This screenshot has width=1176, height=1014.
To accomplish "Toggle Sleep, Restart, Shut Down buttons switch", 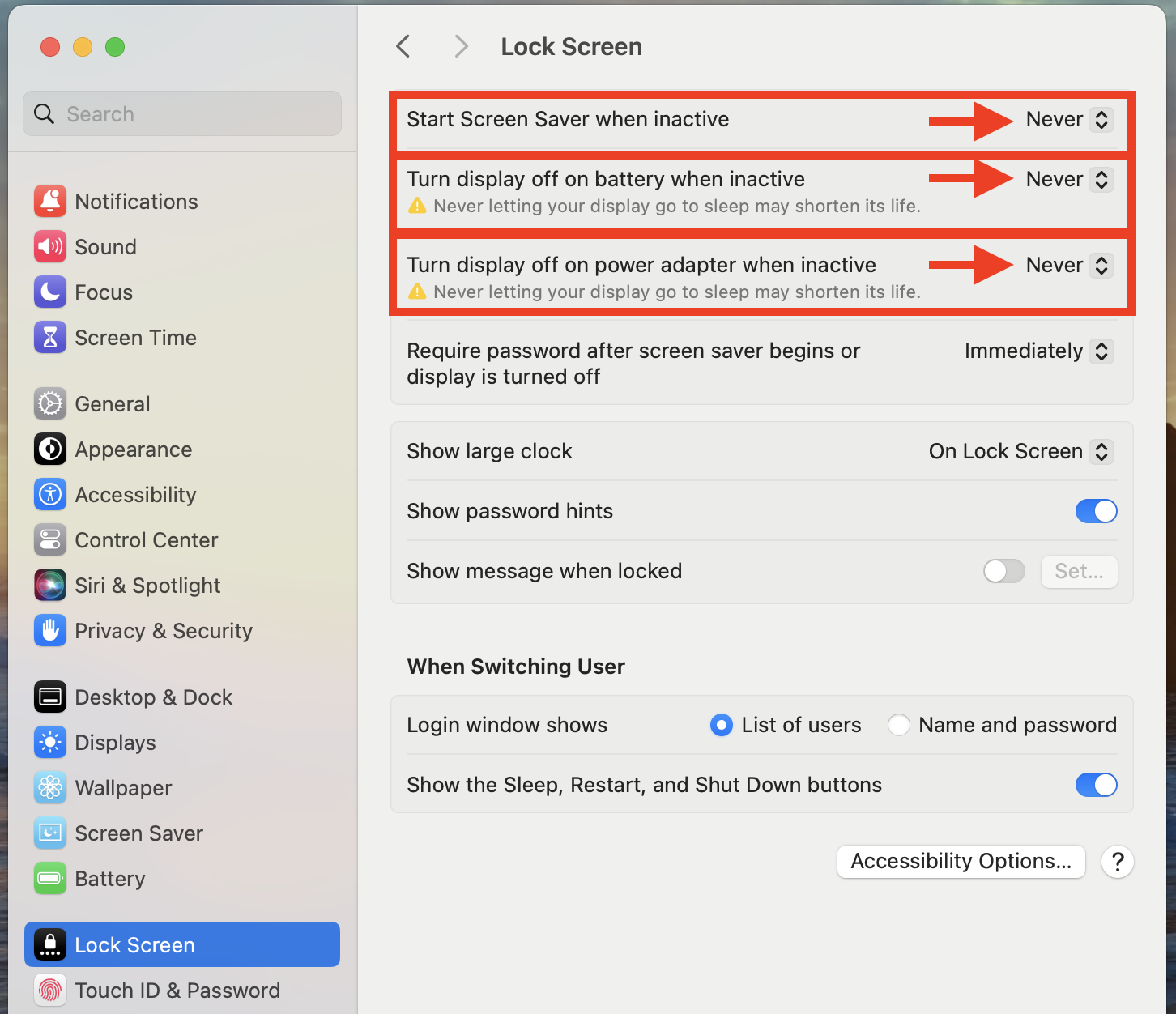I will click(x=1096, y=785).
